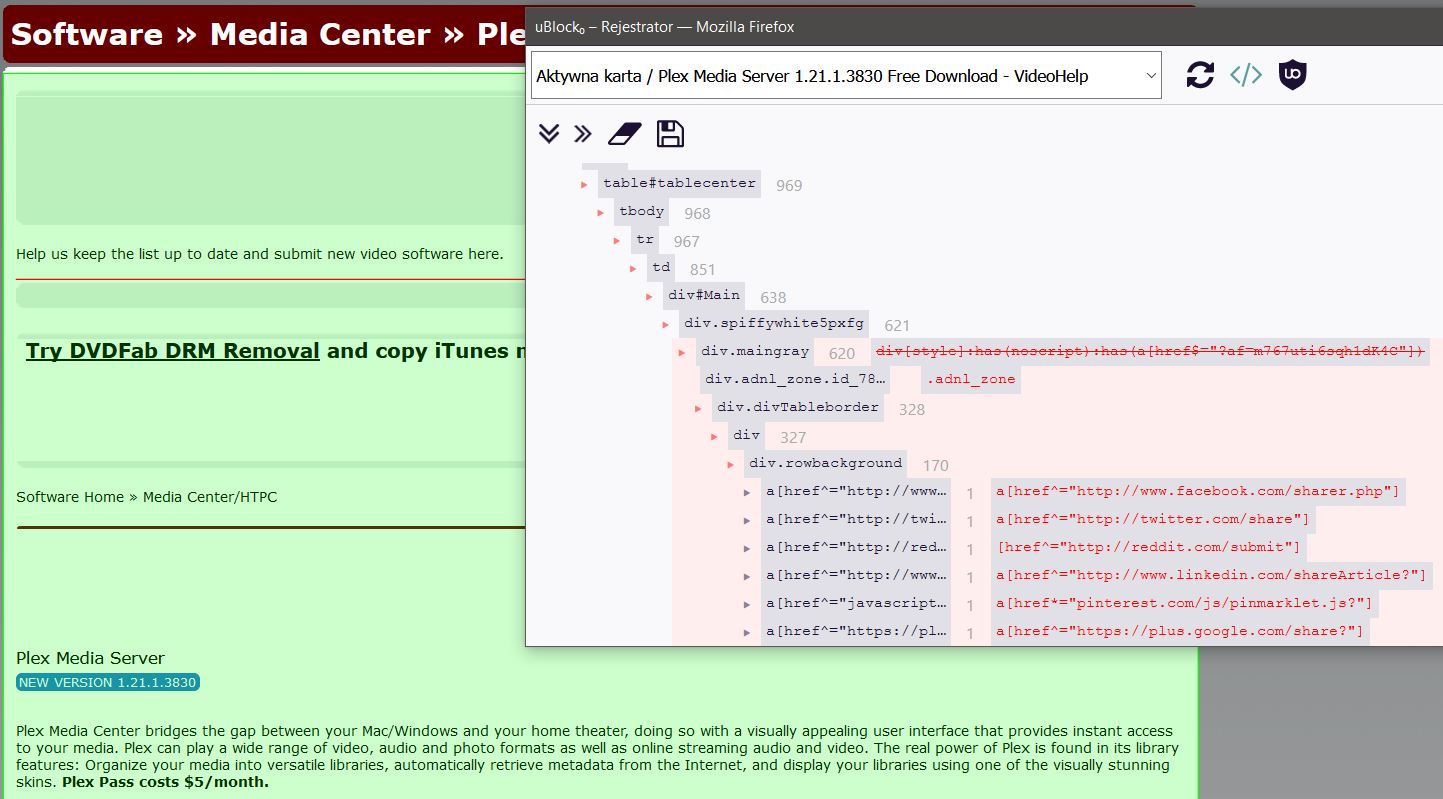
Task: Select the div.rowbackground tree node
Action: [826, 463]
